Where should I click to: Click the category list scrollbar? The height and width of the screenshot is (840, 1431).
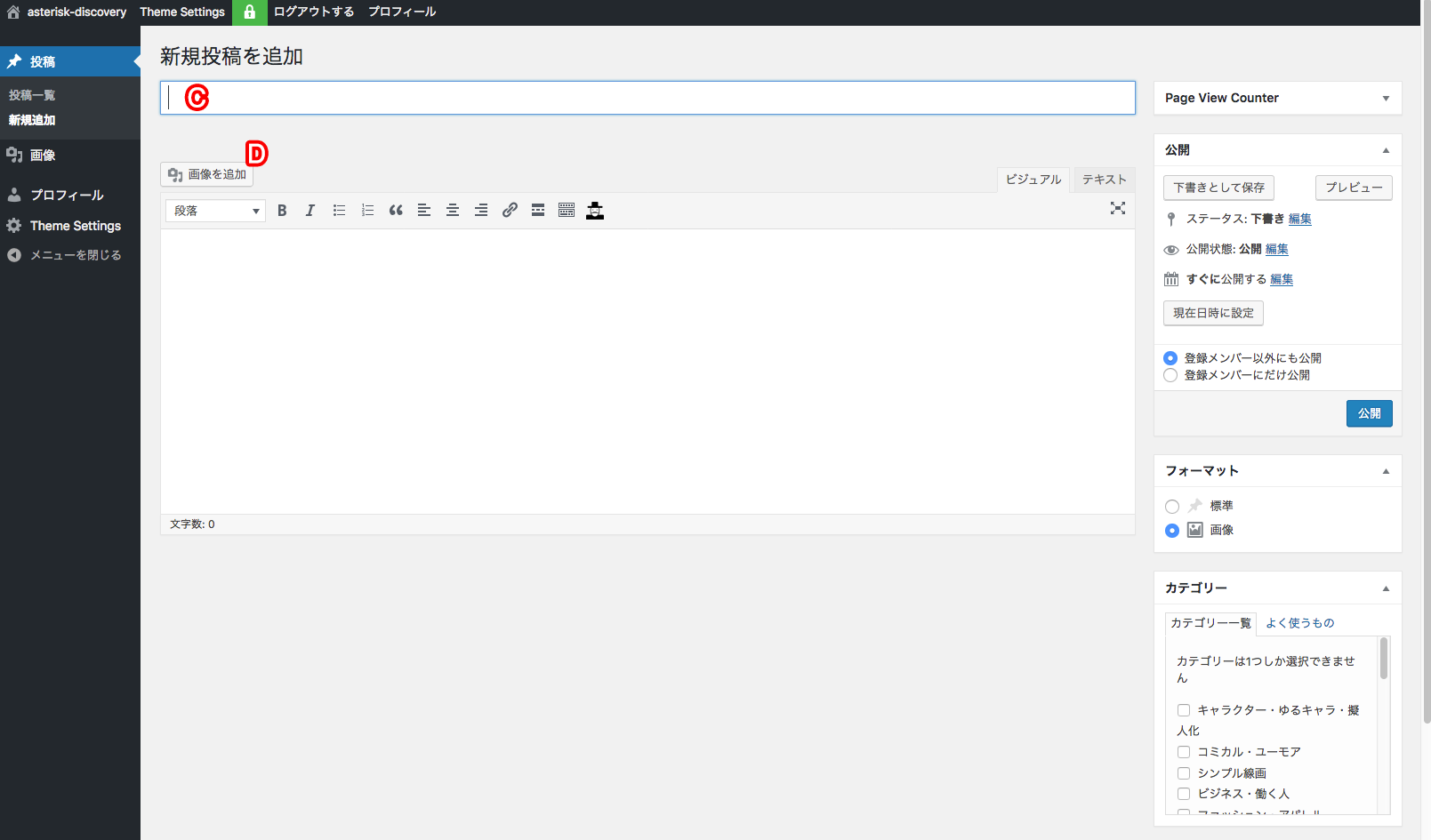coord(1384,659)
